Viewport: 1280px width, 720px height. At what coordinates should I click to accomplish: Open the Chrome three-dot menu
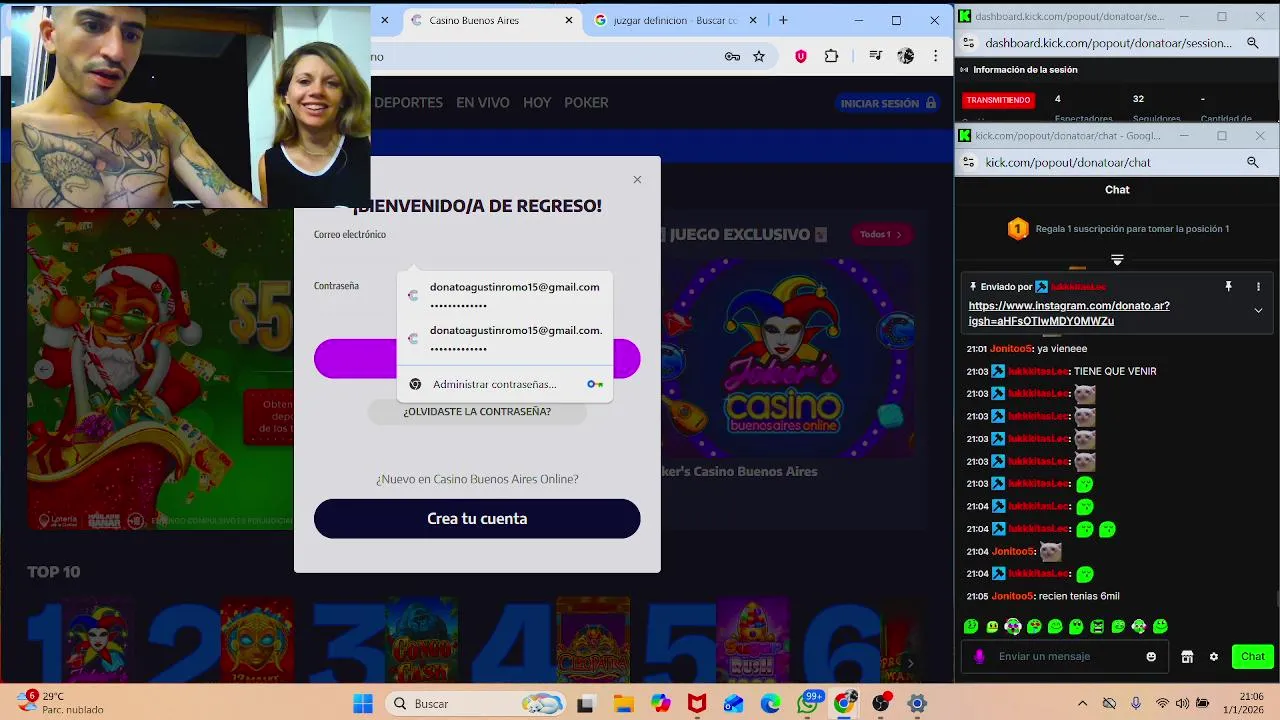click(936, 57)
